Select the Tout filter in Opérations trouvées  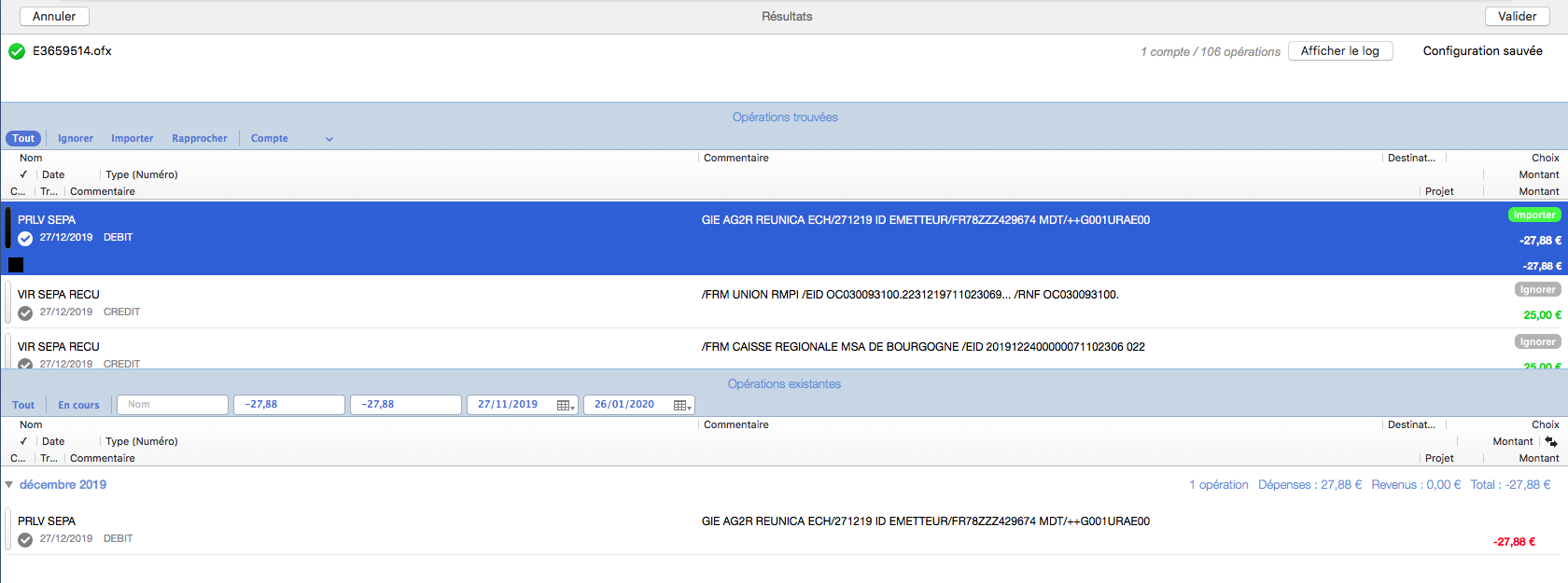(x=23, y=138)
